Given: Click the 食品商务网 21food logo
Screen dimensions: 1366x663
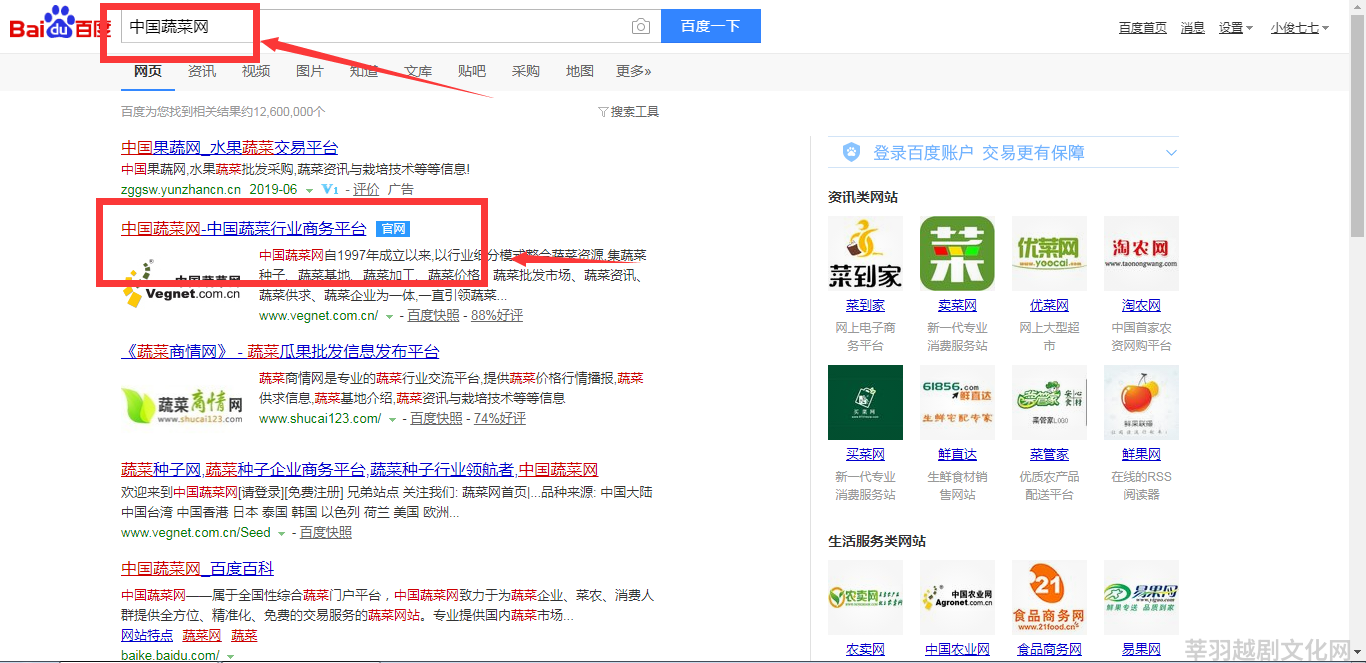Looking at the screenshot, I should tap(1049, 597).
